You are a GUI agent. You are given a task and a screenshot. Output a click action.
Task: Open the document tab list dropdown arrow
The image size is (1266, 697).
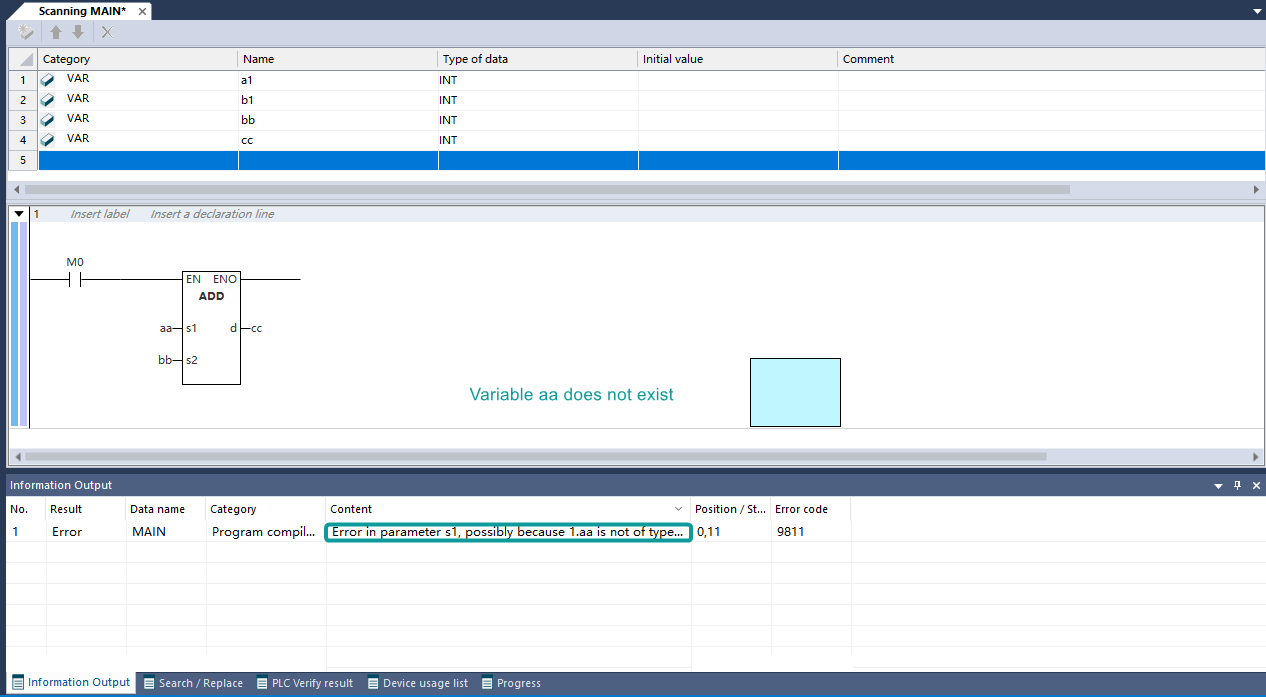tap(1257, 10)
